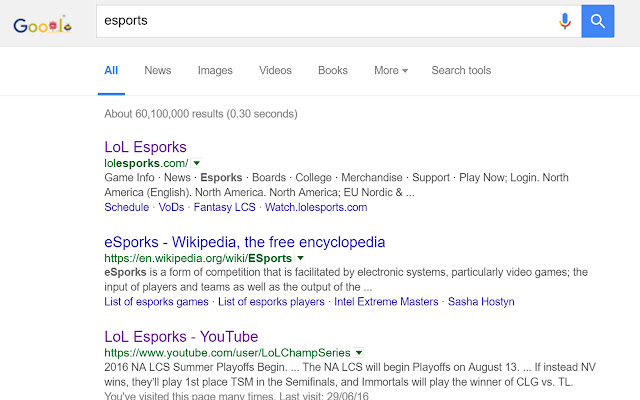Click the microphone voice search icon
This screenshot has width=640, height=400.
pos(565,20)
